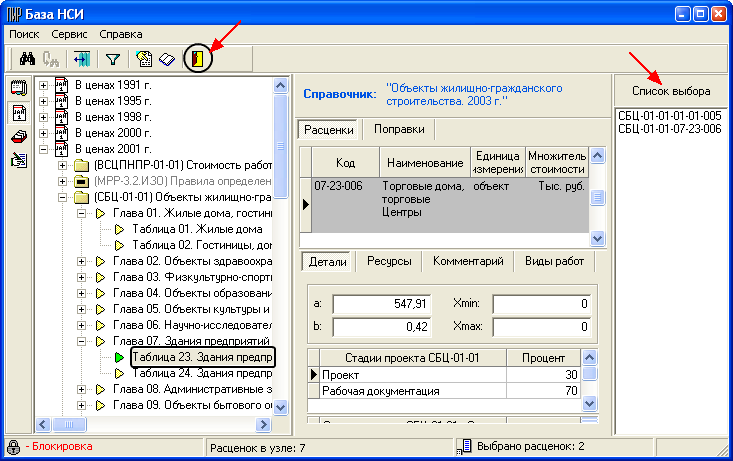Click the binoculars search icon
The image size is (733, 461).
pos(28,59)
